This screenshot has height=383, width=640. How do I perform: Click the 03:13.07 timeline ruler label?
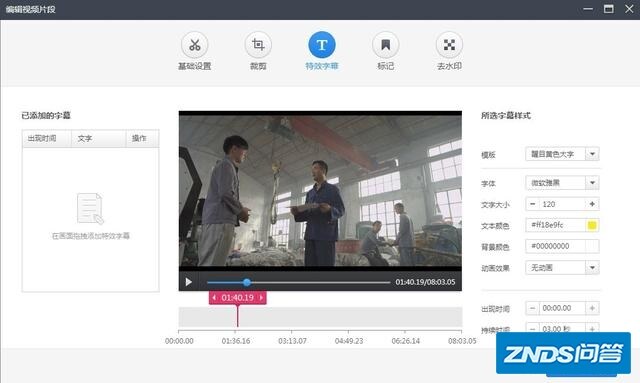tap(292, 341)
